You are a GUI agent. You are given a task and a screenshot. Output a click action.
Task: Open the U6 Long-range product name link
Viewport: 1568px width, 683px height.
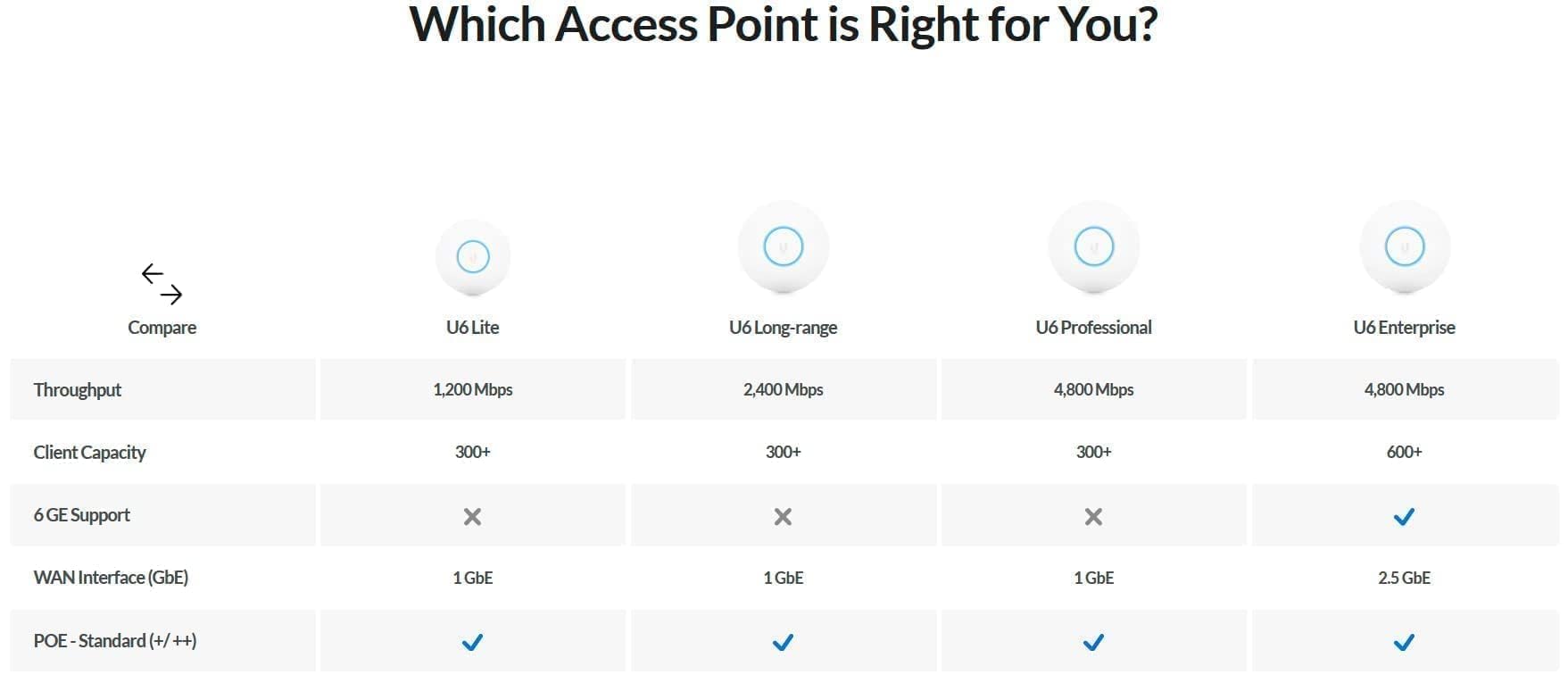[783, 328]
